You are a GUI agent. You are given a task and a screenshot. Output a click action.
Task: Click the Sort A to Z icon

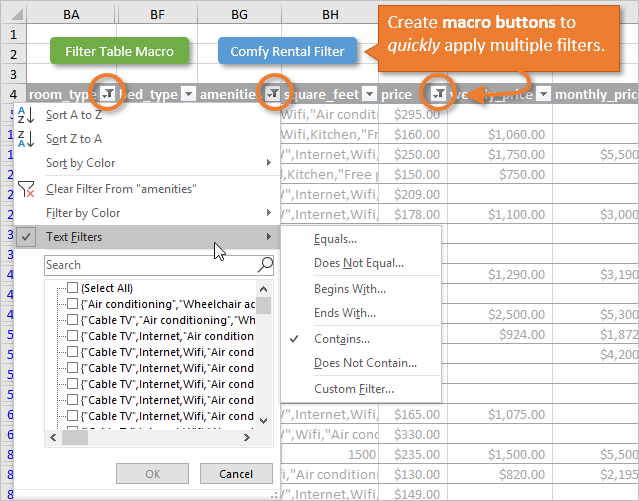pyautogui.click(x=27, y=116)
